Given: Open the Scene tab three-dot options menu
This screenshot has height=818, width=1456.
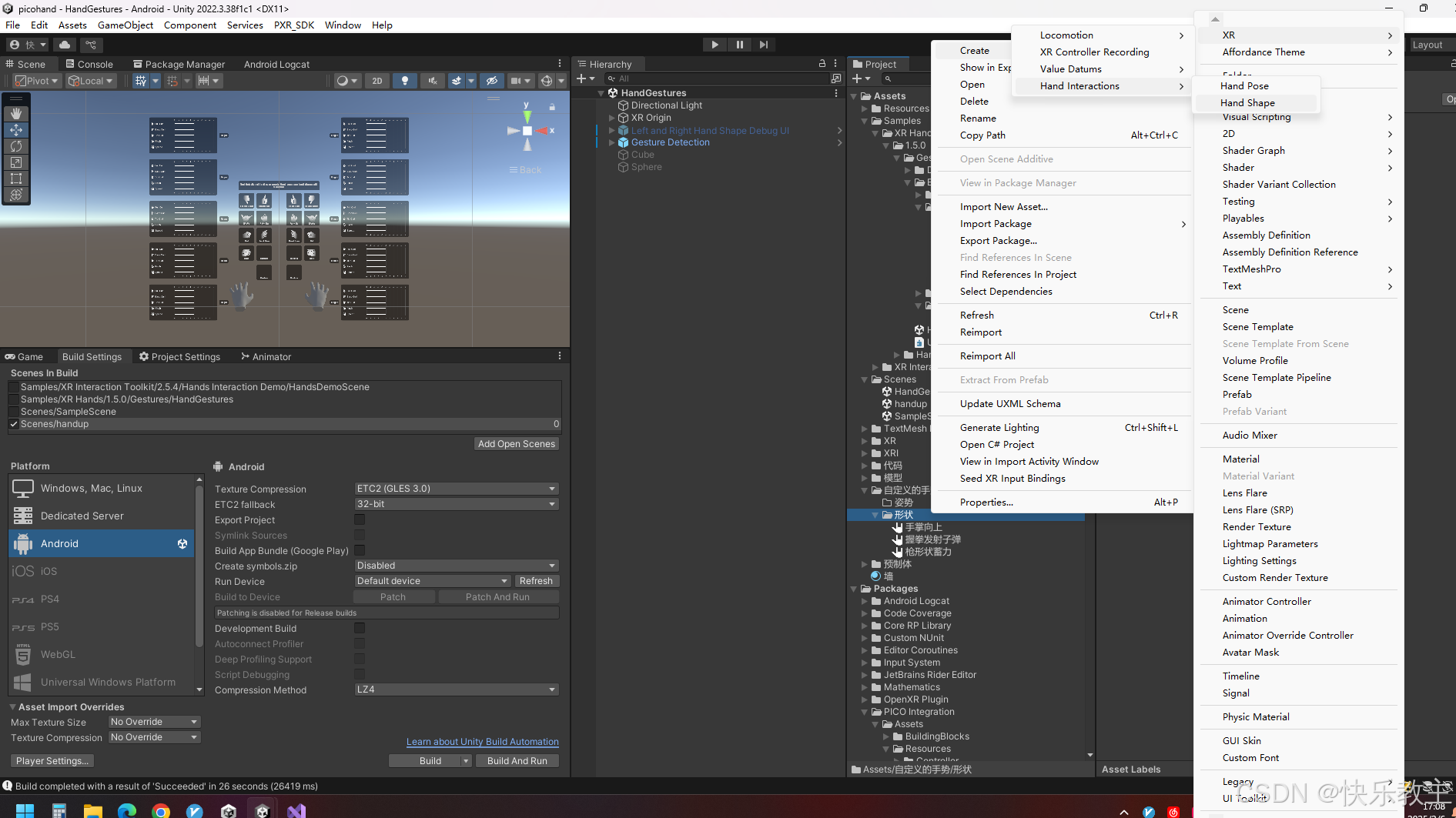Looking at the screenshot, I should pyautogui.click(x=560, y=64).
